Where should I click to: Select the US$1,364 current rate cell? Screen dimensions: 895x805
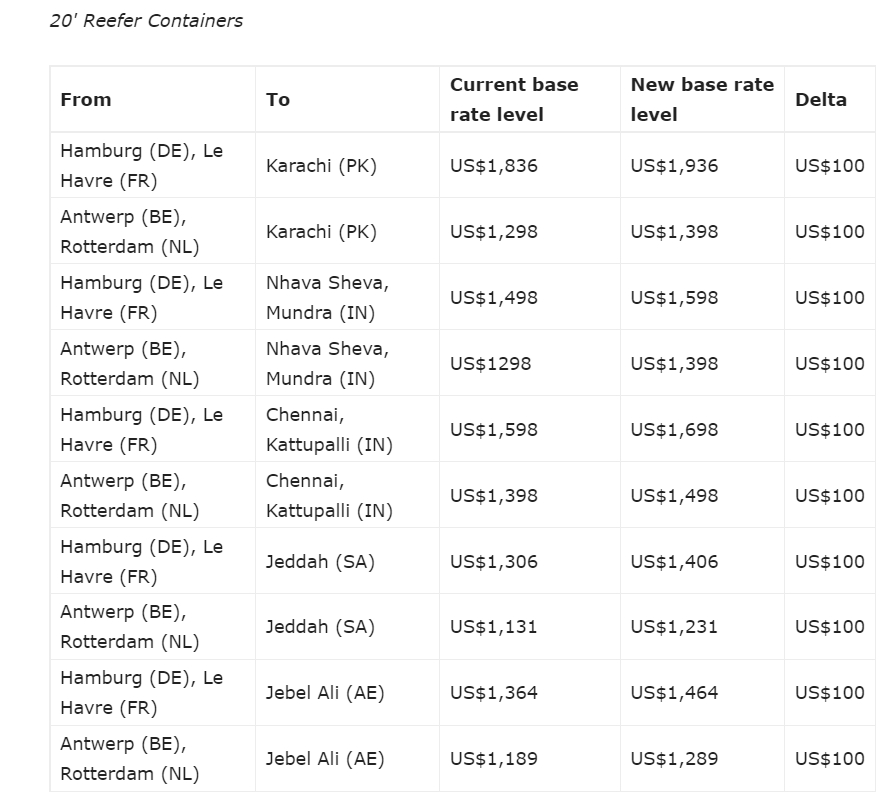click(x=494, y=693)
